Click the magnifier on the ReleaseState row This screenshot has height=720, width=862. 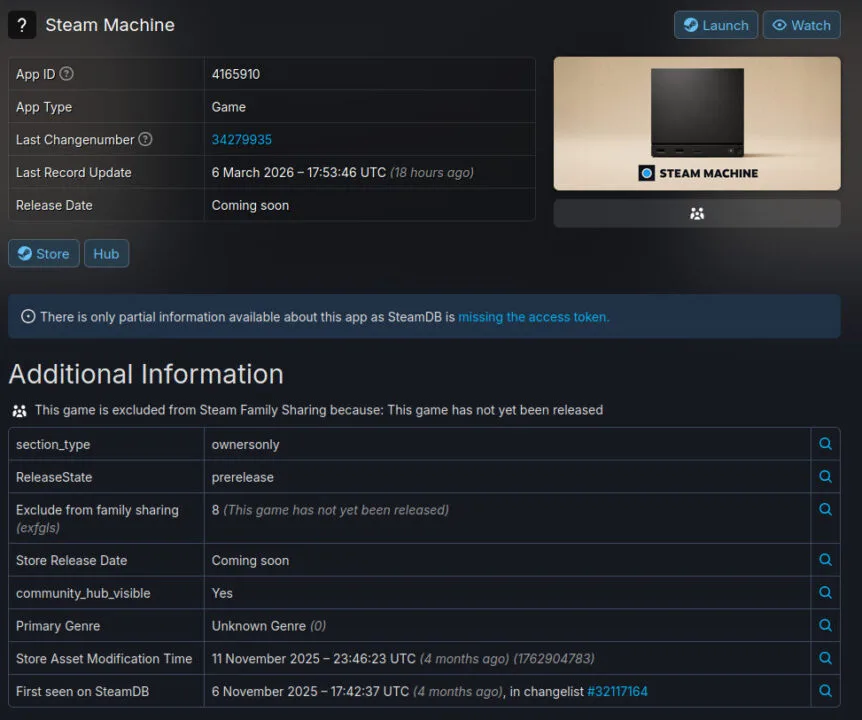coord(826,477)
